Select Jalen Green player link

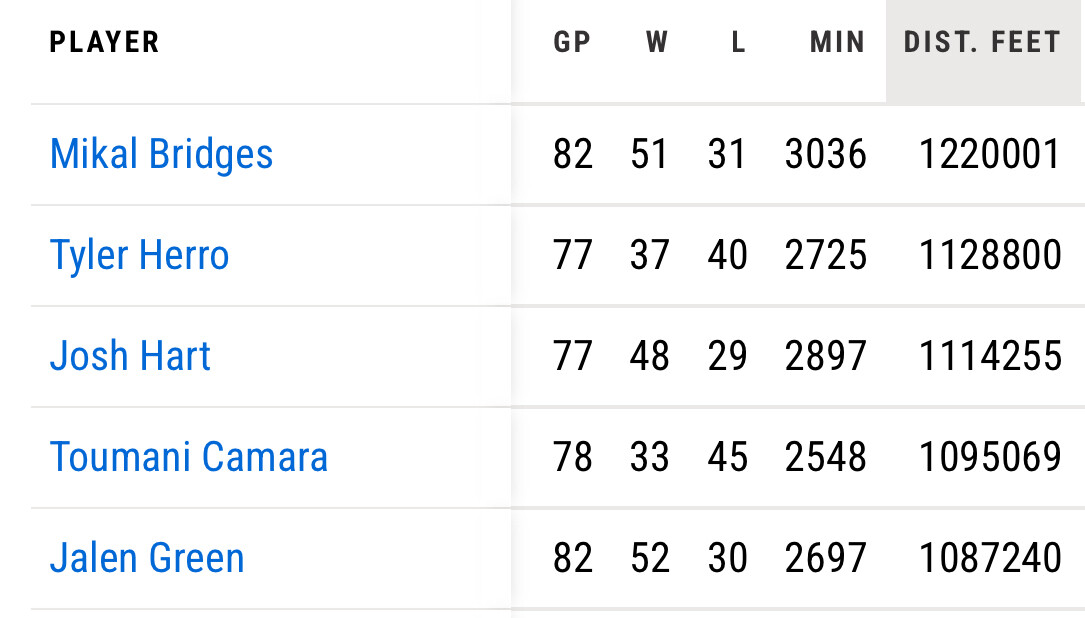click(x=147, y=558)
